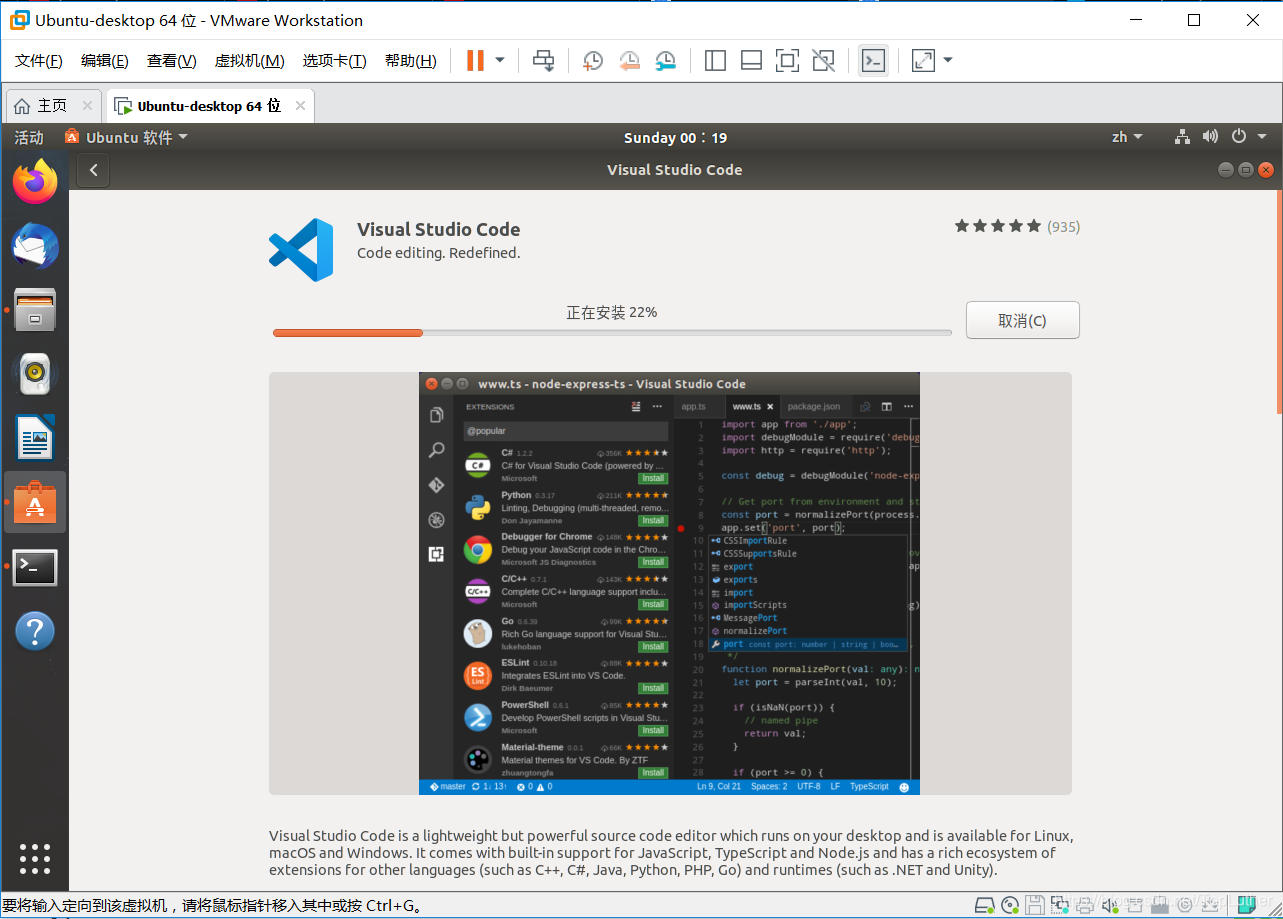1283x919 pixels.
Task: Open the 查看(V) menu
Action: (x=172, y=61)
